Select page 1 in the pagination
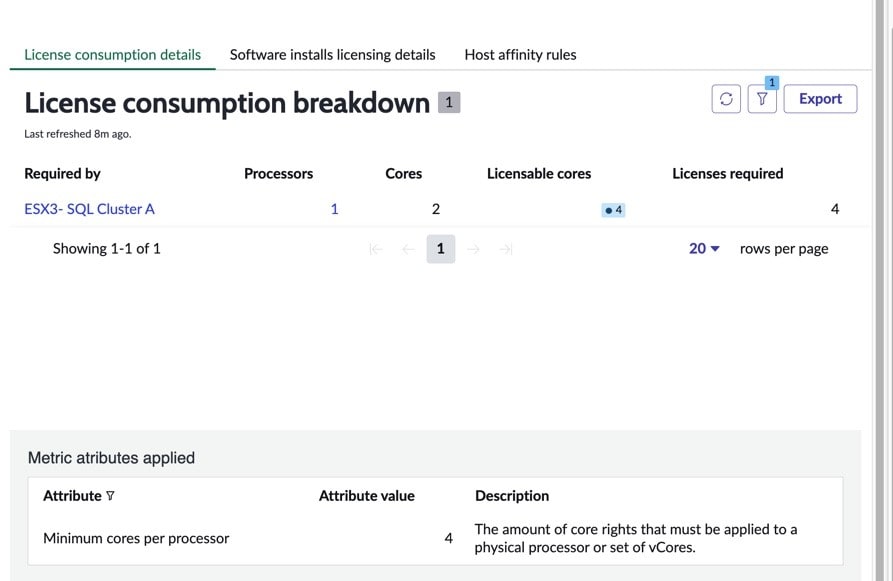The image size is (893, 581). tap(440, 248)
